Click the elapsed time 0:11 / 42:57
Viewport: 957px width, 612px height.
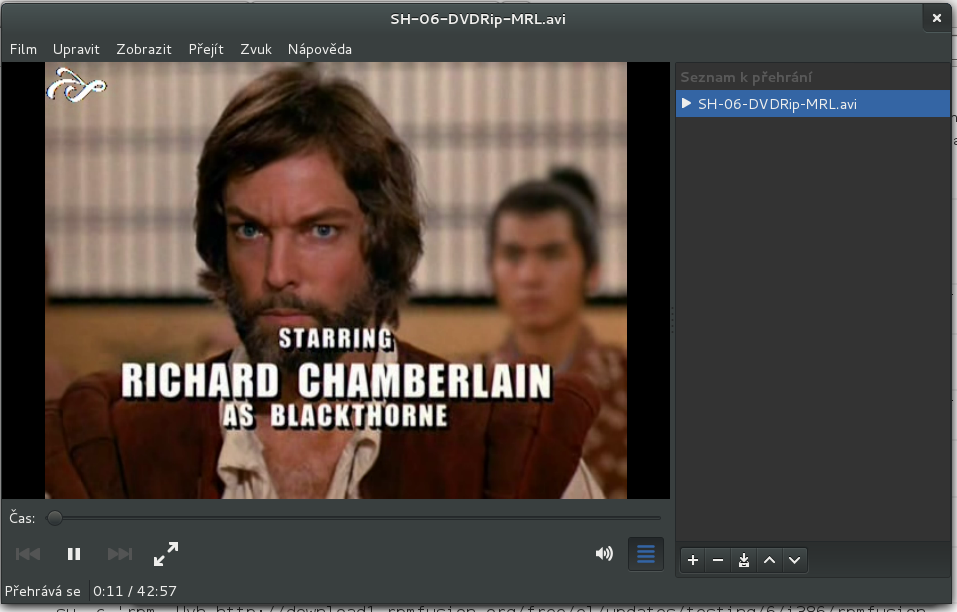135,591
